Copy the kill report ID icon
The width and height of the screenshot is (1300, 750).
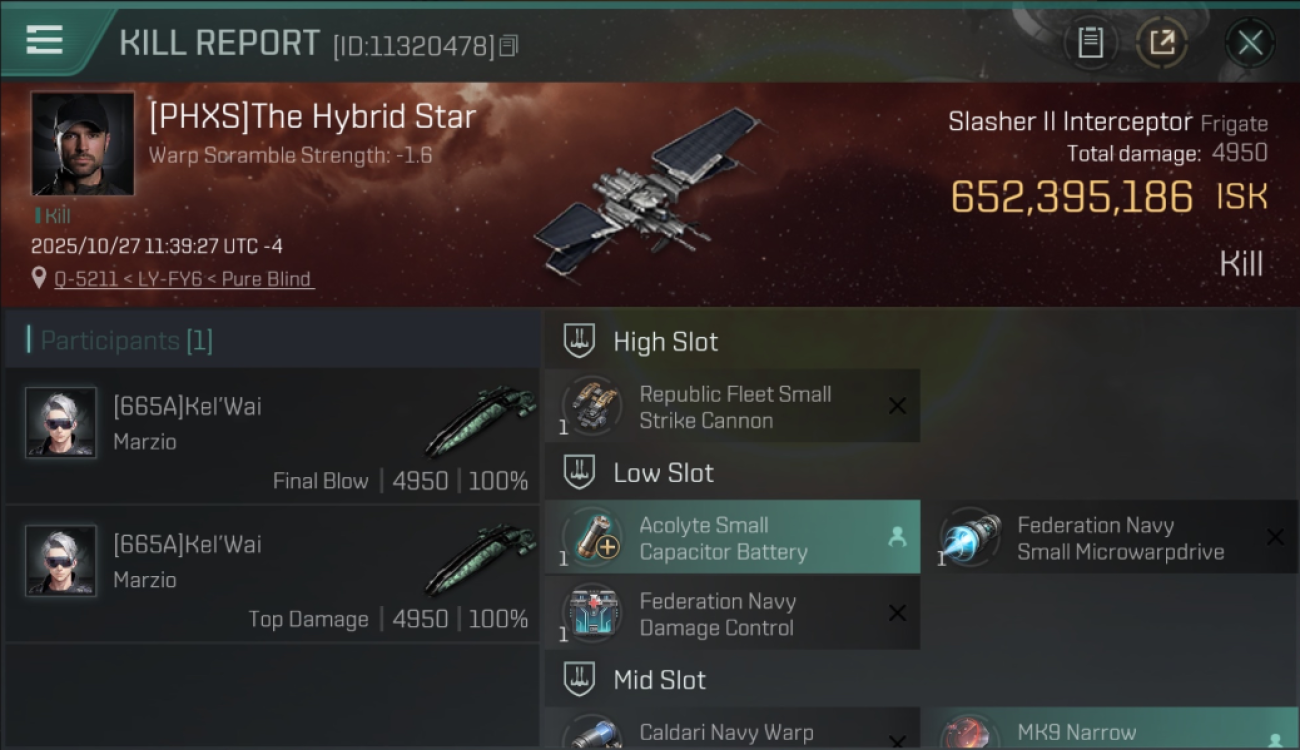click(509, 46)
